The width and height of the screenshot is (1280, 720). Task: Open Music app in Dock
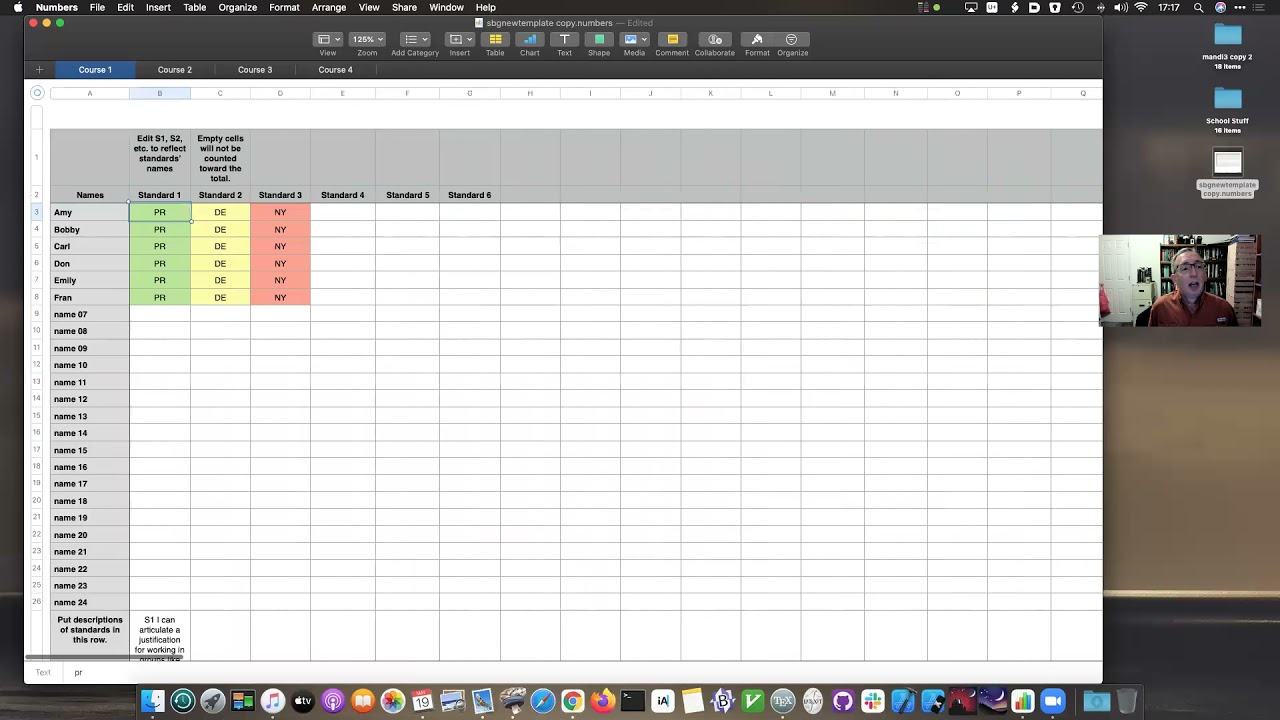273,701
